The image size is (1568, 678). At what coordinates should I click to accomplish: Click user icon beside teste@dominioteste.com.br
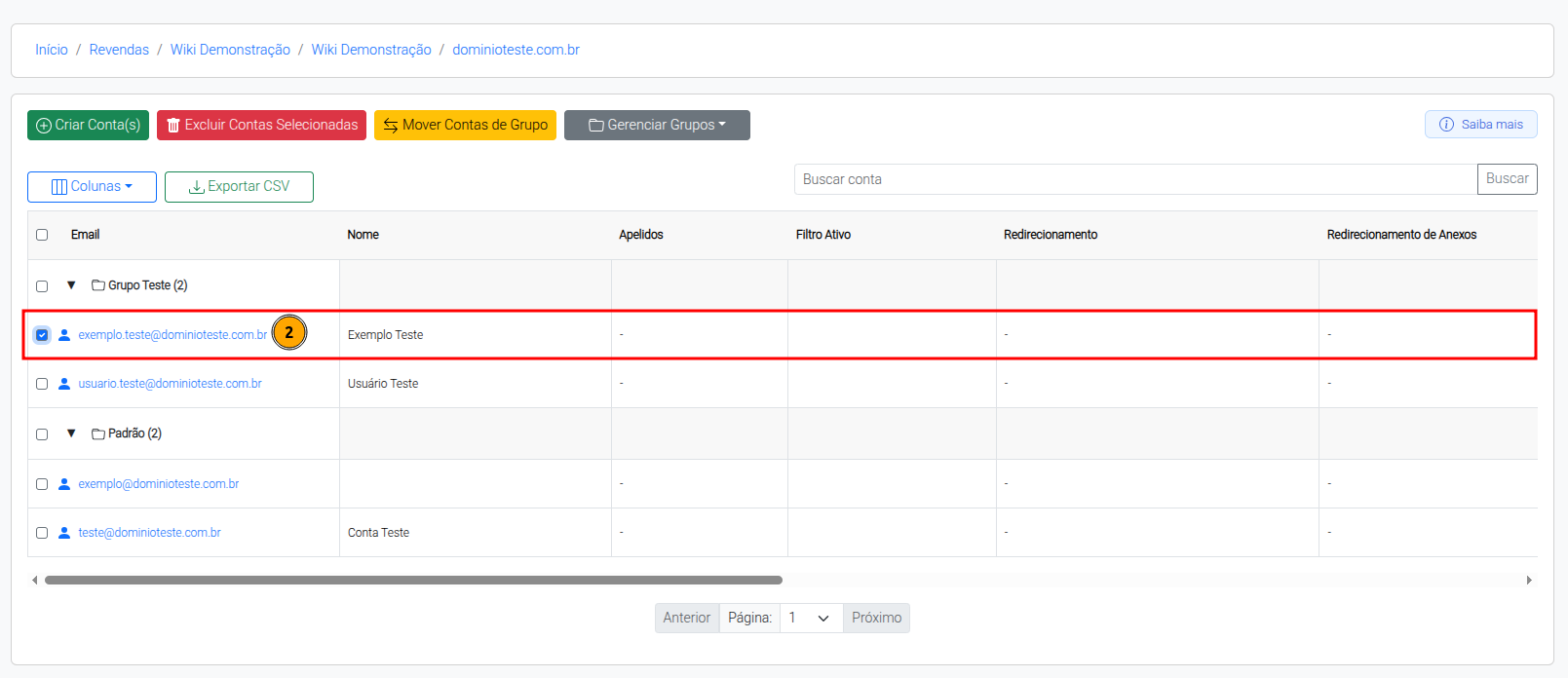point(64,533)
